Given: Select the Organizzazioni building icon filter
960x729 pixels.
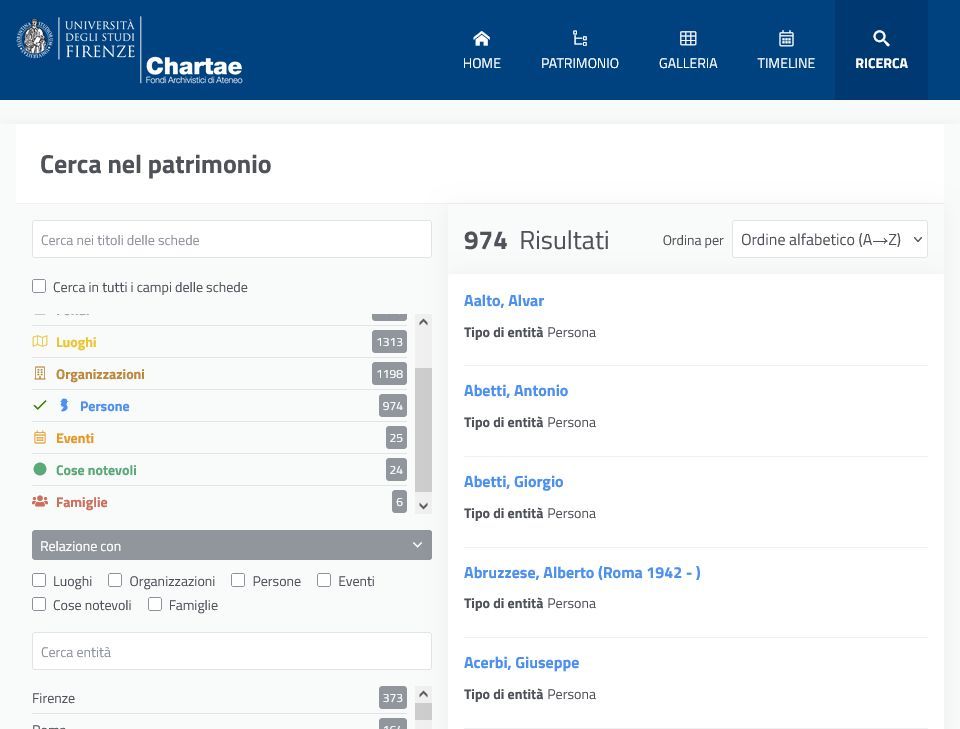Looking at the screenshot, I should coord(40,374).
